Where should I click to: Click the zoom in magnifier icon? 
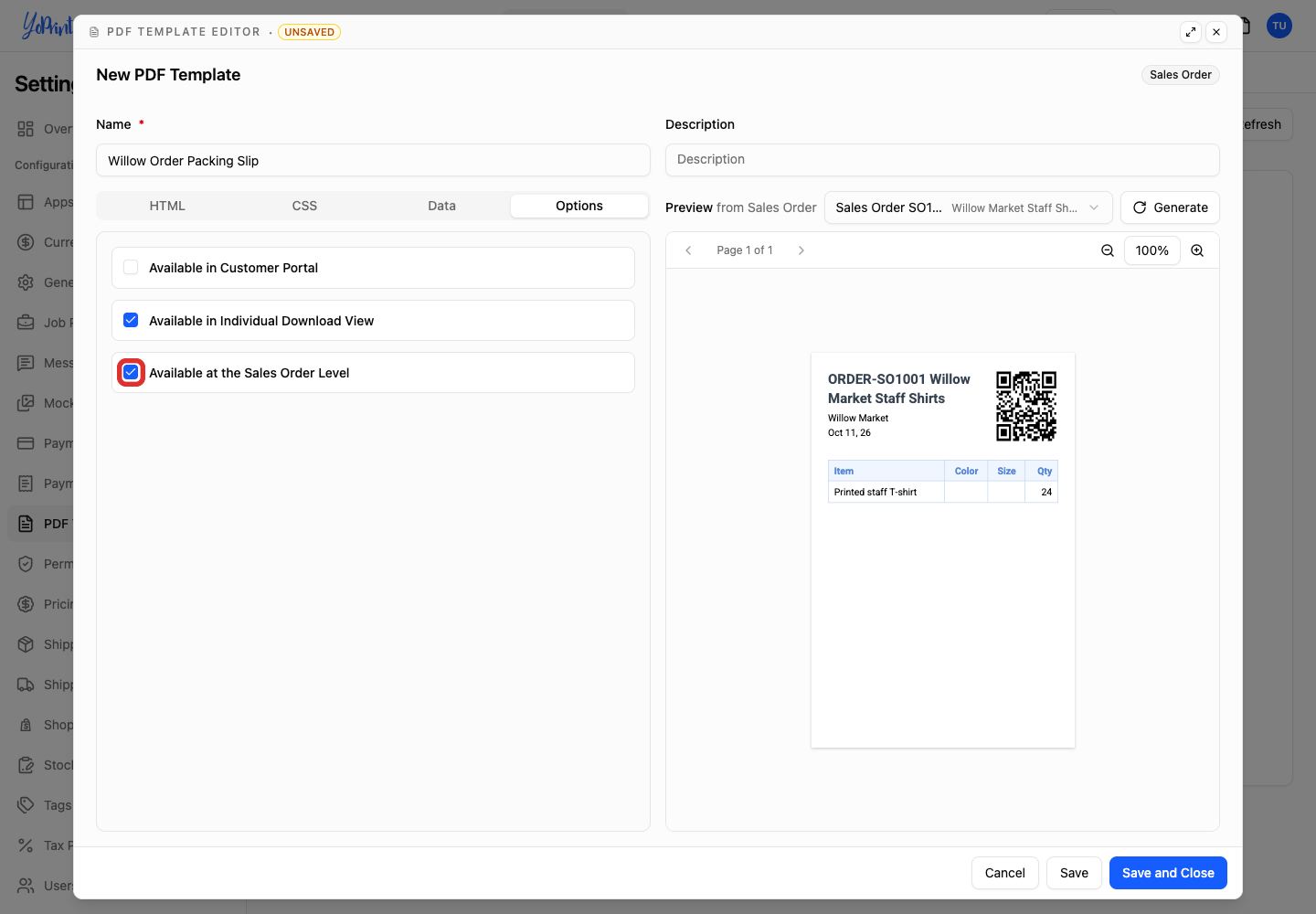tap(1197, 250)
